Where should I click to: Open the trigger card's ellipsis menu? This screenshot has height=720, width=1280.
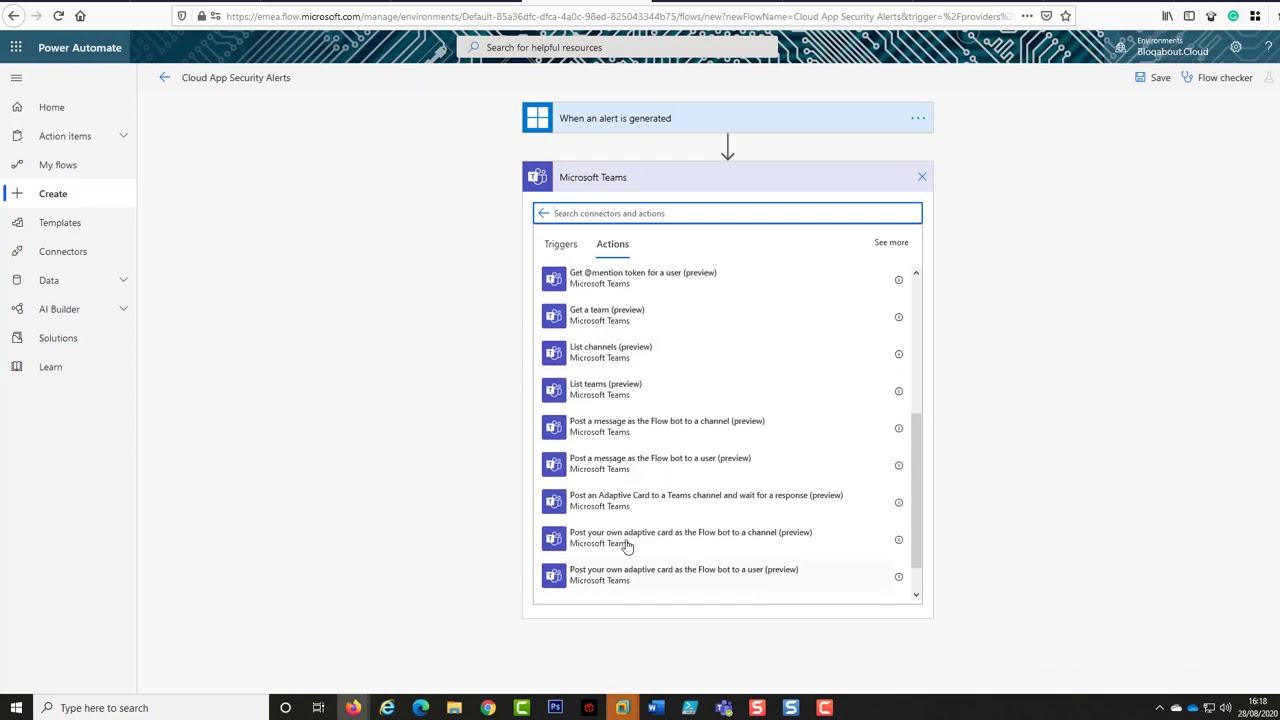[918, 118]
